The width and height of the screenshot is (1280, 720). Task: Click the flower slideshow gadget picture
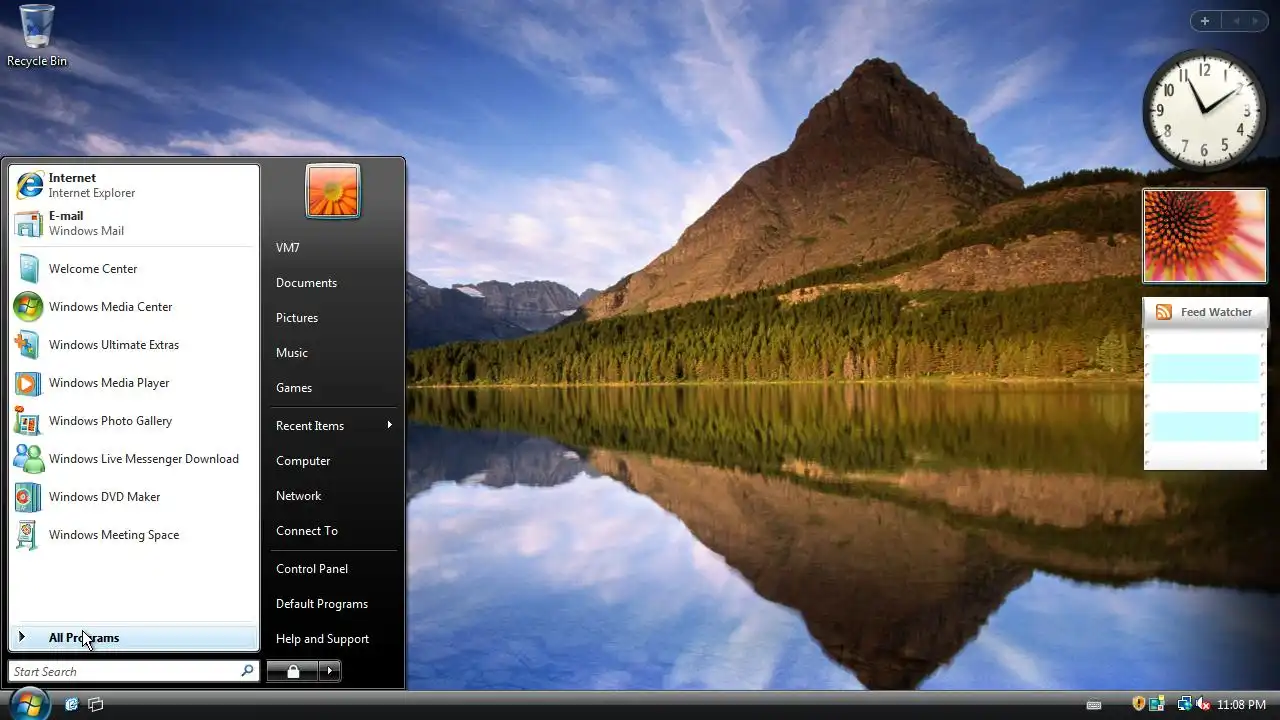[x=1205, y=236]
